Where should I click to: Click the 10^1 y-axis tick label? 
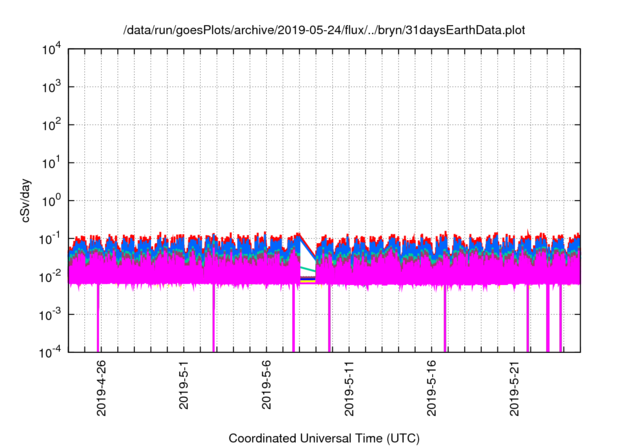51,163
